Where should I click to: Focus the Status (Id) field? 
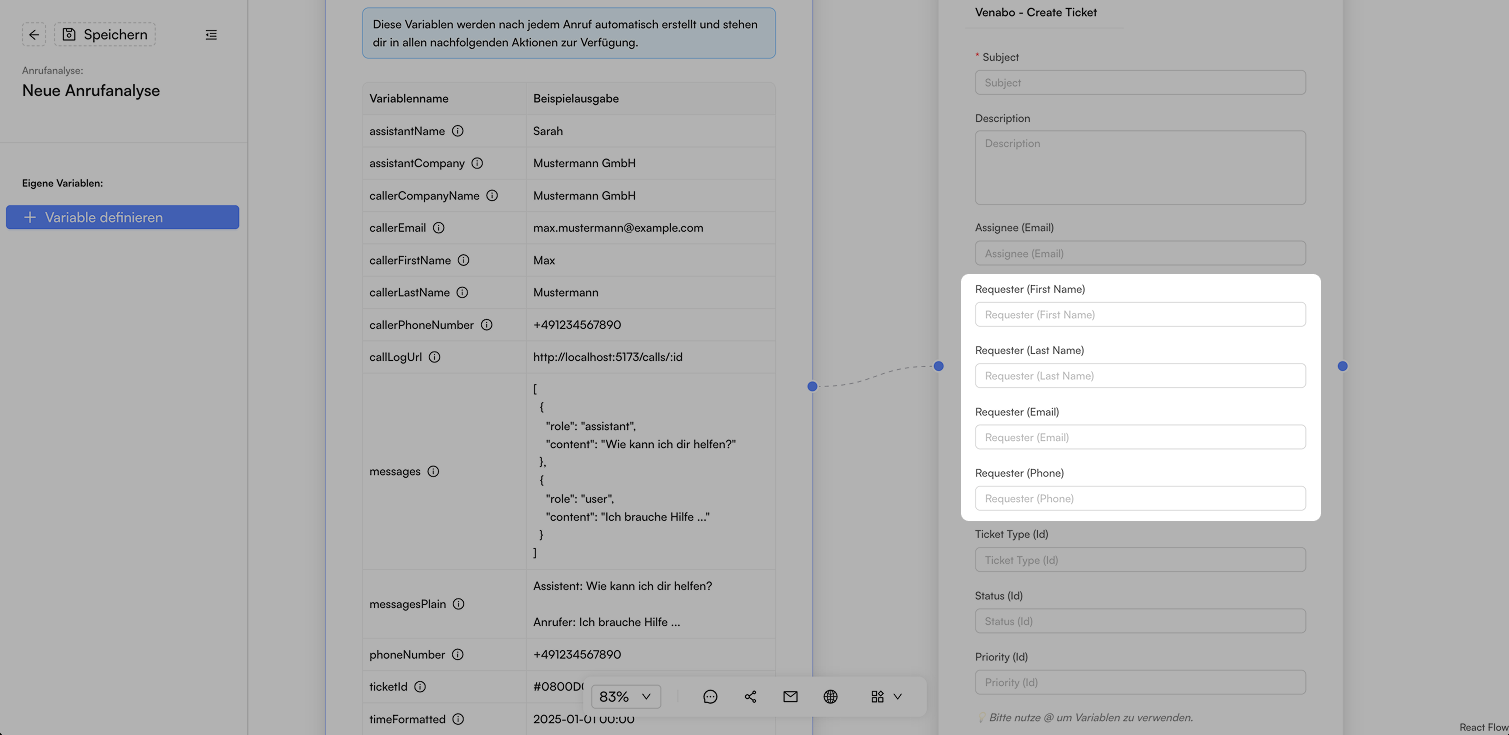1140,621
